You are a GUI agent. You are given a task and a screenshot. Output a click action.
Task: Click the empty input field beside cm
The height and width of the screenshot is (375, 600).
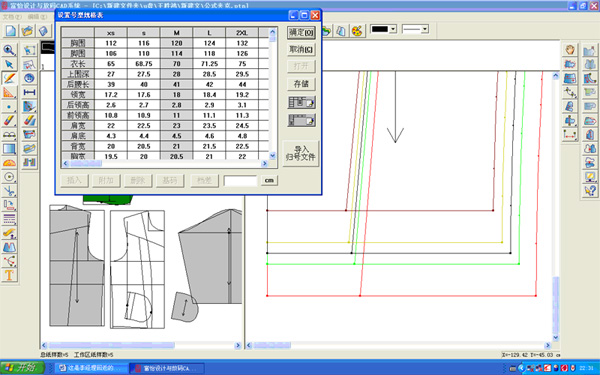tap(240, 181)
